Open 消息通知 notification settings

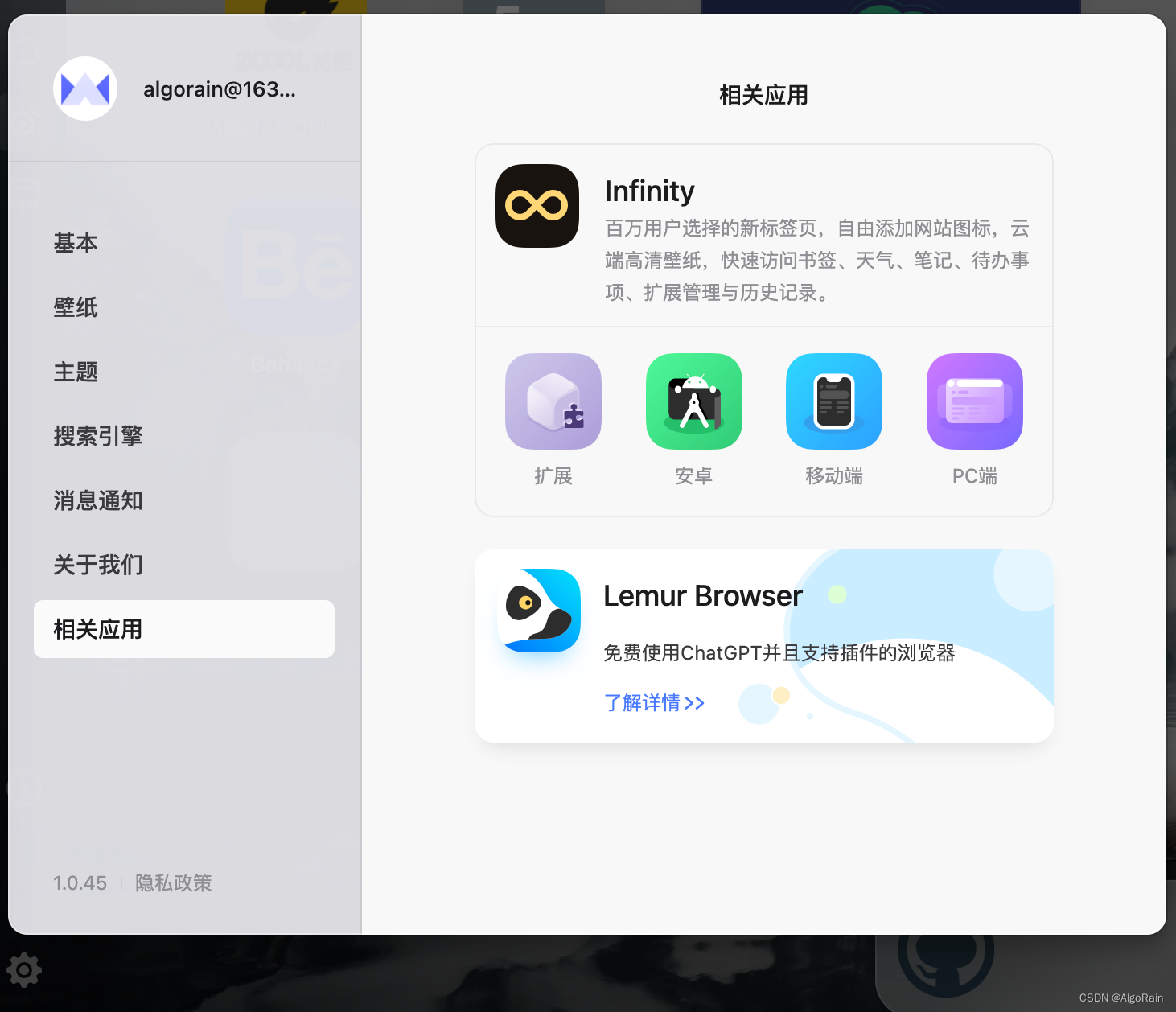(x=97, y=500)
